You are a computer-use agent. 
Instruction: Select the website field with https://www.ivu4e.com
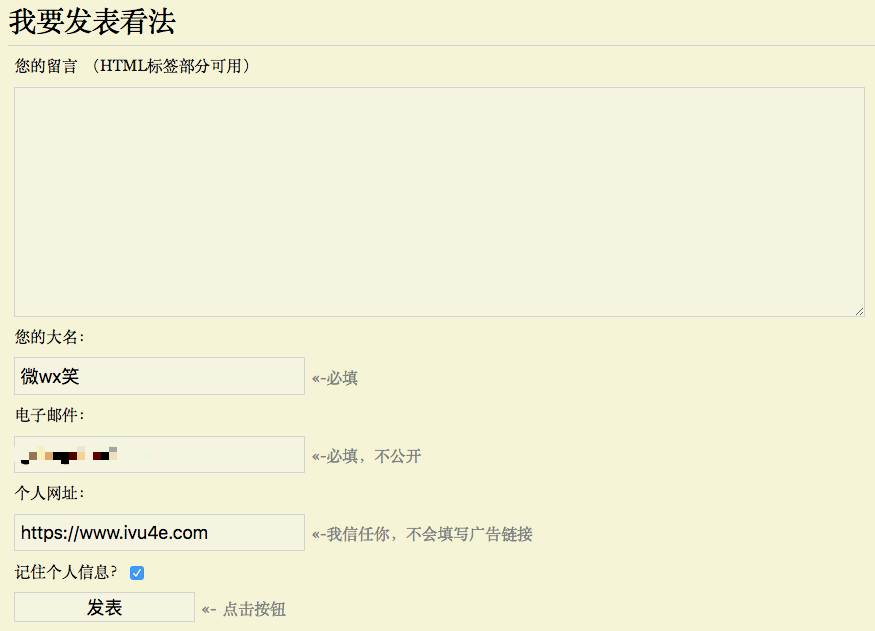pos(159,533)
